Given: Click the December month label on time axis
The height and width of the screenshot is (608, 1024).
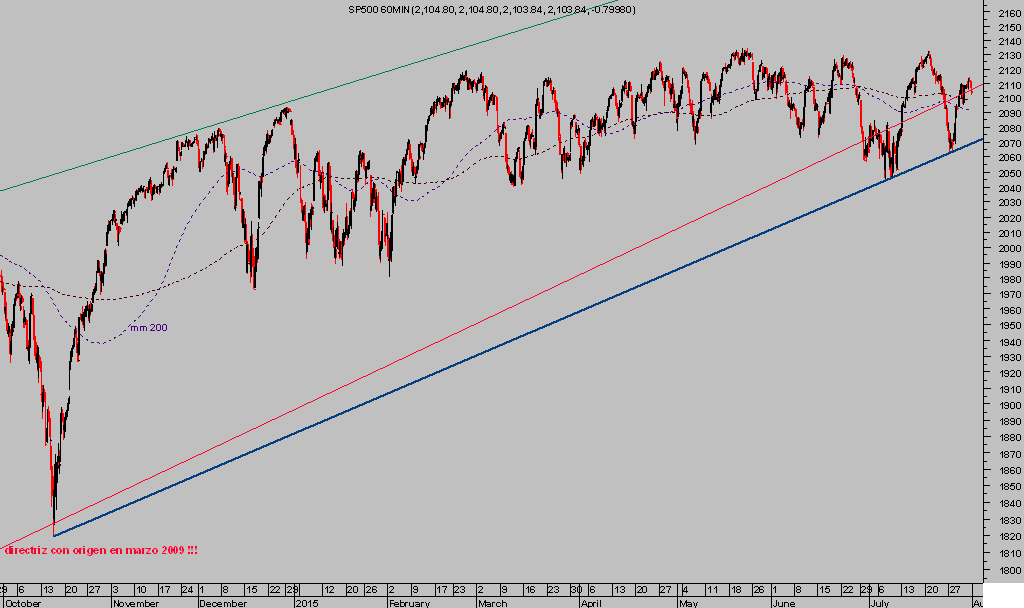Looking at the screenshot, I should click(224, 603).
